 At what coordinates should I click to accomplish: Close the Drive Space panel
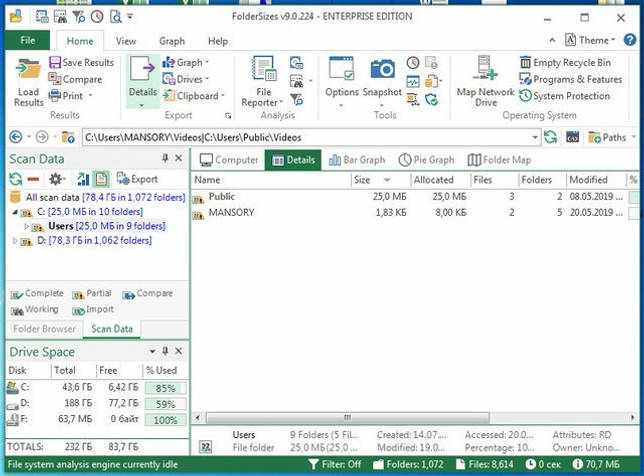[179, 351]
